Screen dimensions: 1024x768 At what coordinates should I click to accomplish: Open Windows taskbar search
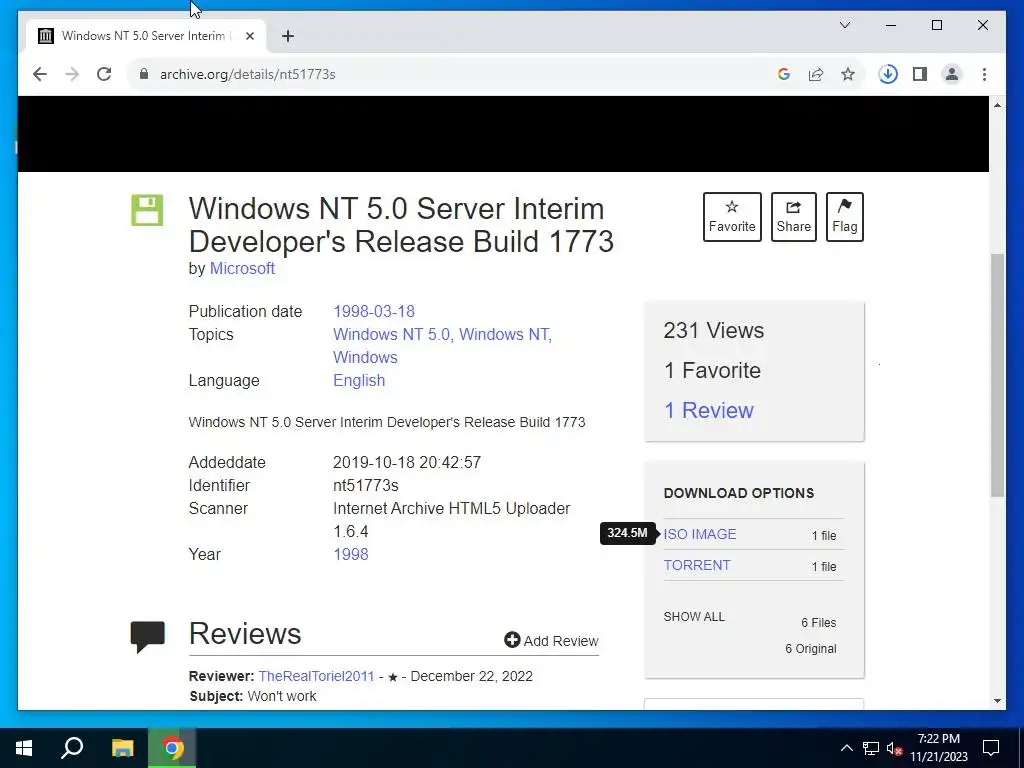72,748
